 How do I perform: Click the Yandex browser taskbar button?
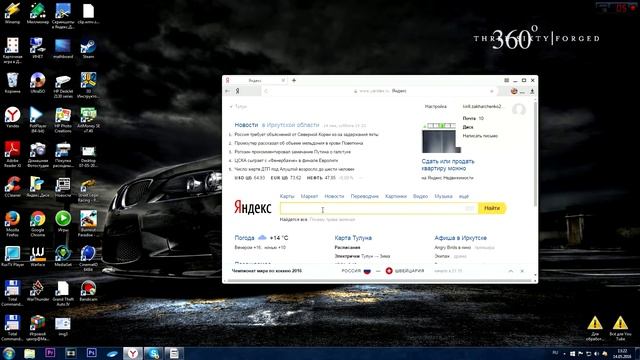pyautogui.click(x=133, y=353)
